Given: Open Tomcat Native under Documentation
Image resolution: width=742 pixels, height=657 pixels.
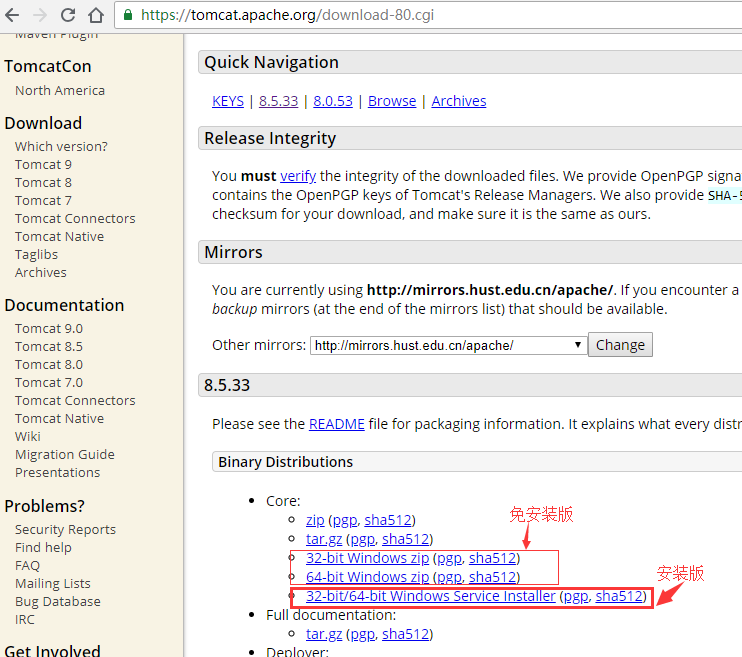Looking at the screenshot, I should pyautogui.click(x=59, y=418).
